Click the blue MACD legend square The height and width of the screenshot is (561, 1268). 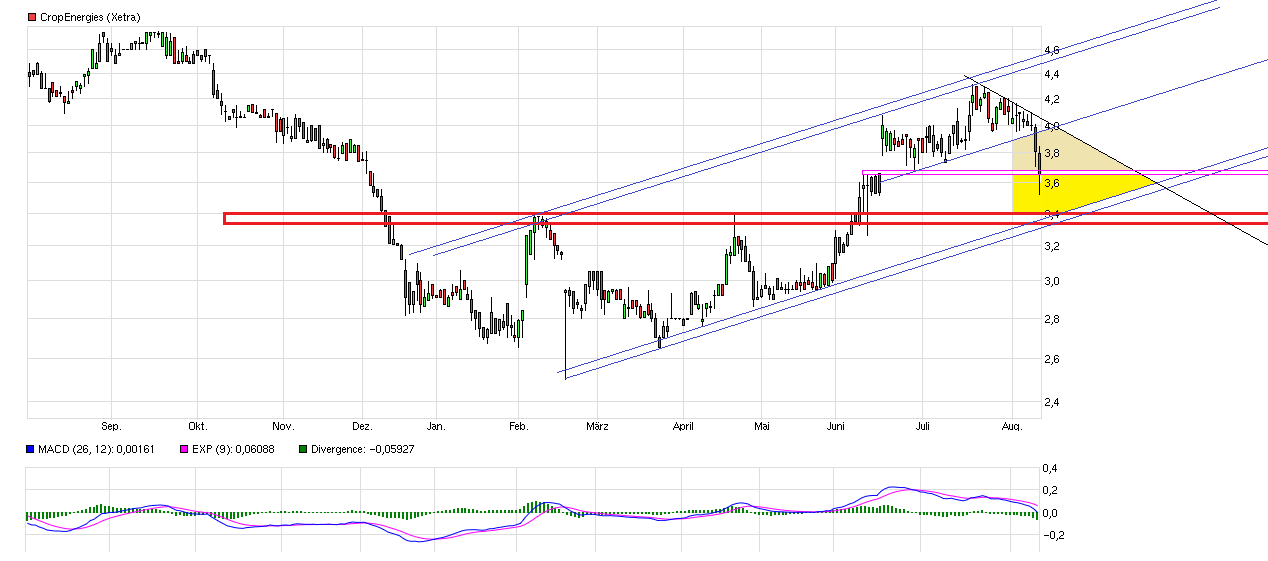point(31,449)
